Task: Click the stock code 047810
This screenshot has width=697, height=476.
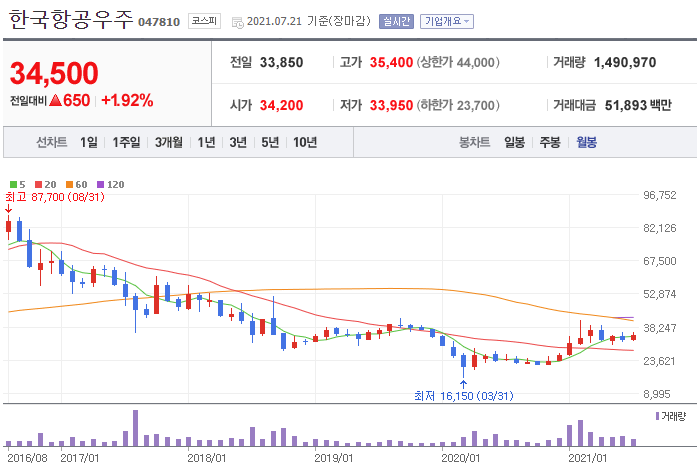Action: (159, 22)
